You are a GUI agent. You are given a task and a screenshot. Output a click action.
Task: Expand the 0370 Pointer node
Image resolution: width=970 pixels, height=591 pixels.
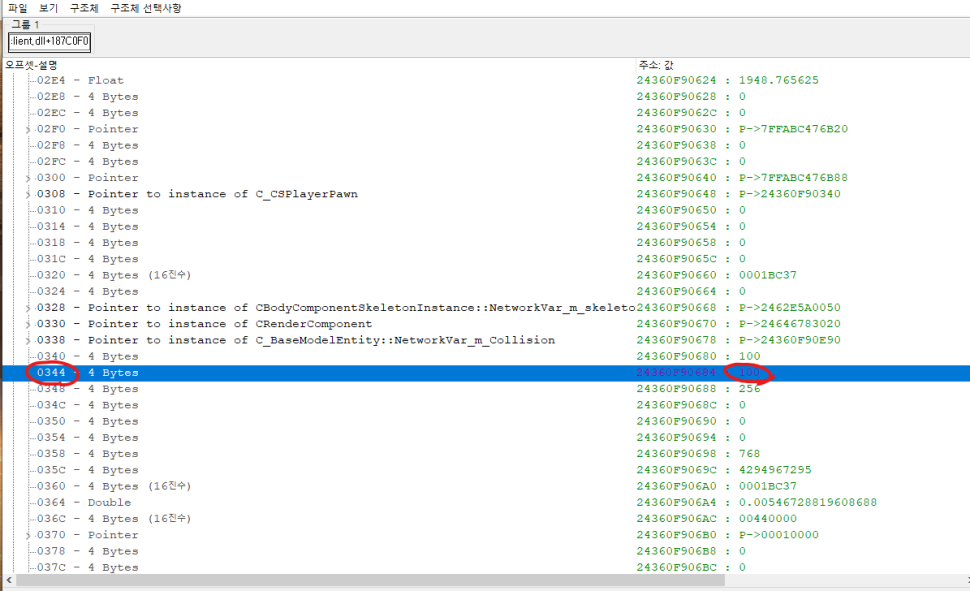pos(28,535)
